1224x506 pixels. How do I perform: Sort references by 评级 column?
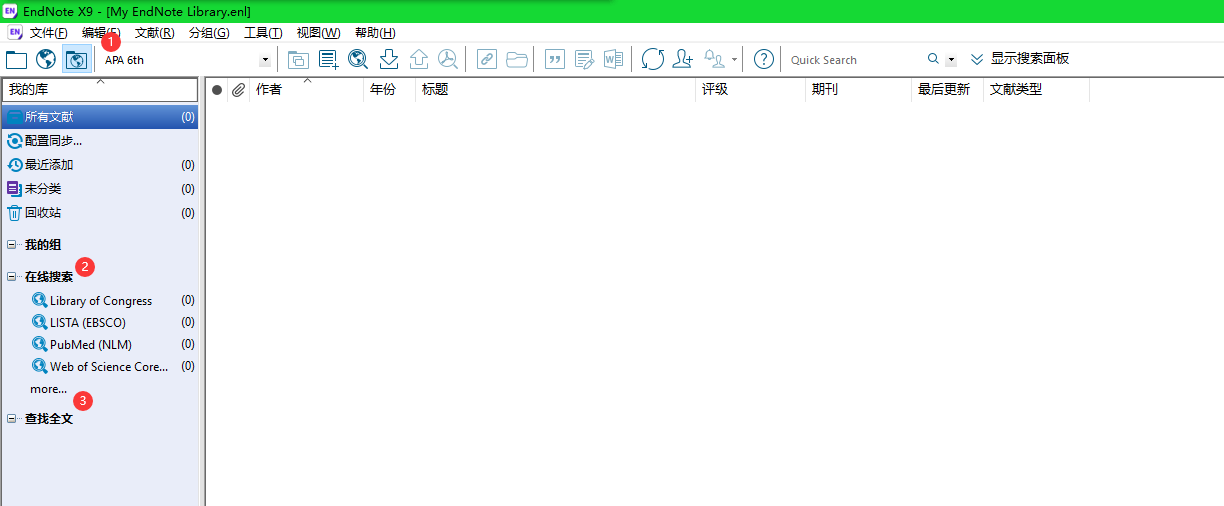(750, 90)
